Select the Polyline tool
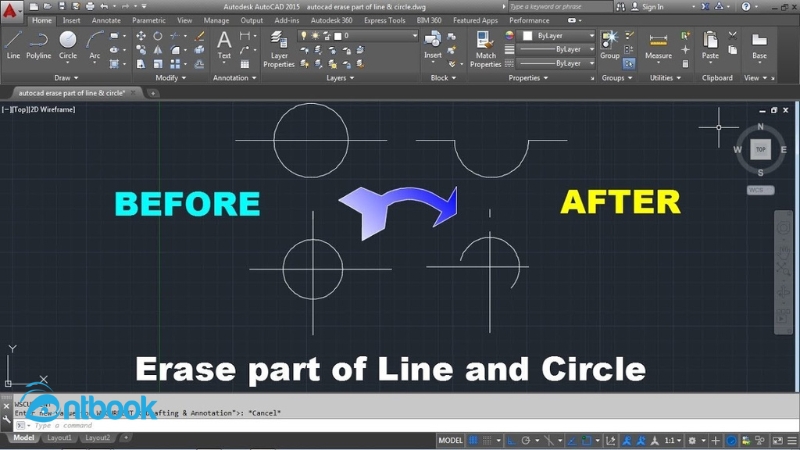 (x=39, y=45)
